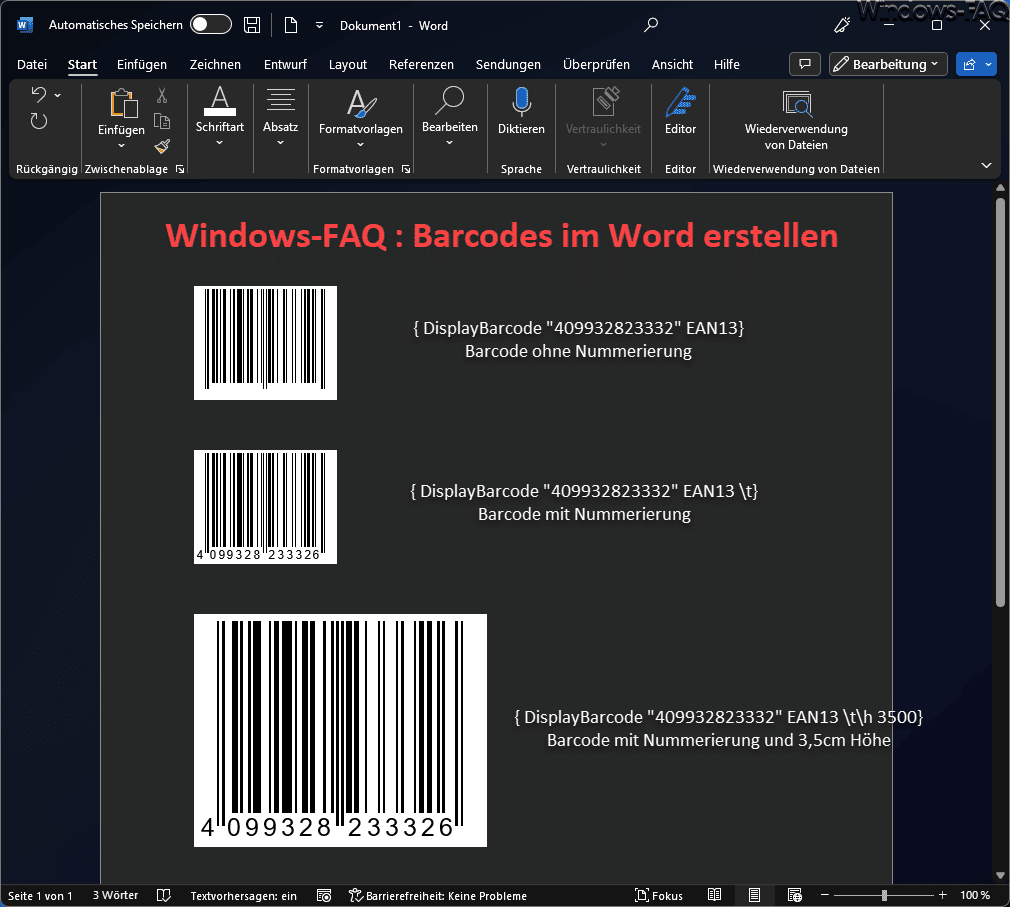Image resolution: width=1010 pixels, height=907 pixels.
Task: Activate the format painter brush icon
Action: click(x=162, y=146)
